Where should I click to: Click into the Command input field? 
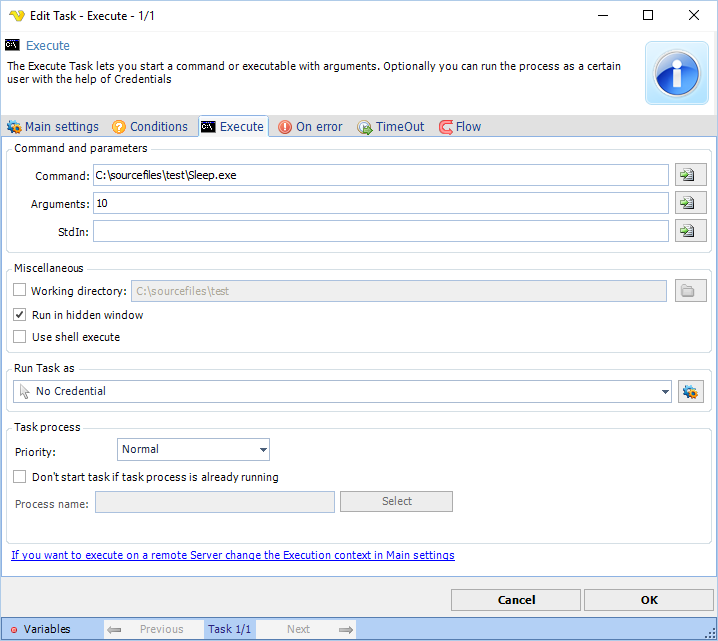point(381,175)
